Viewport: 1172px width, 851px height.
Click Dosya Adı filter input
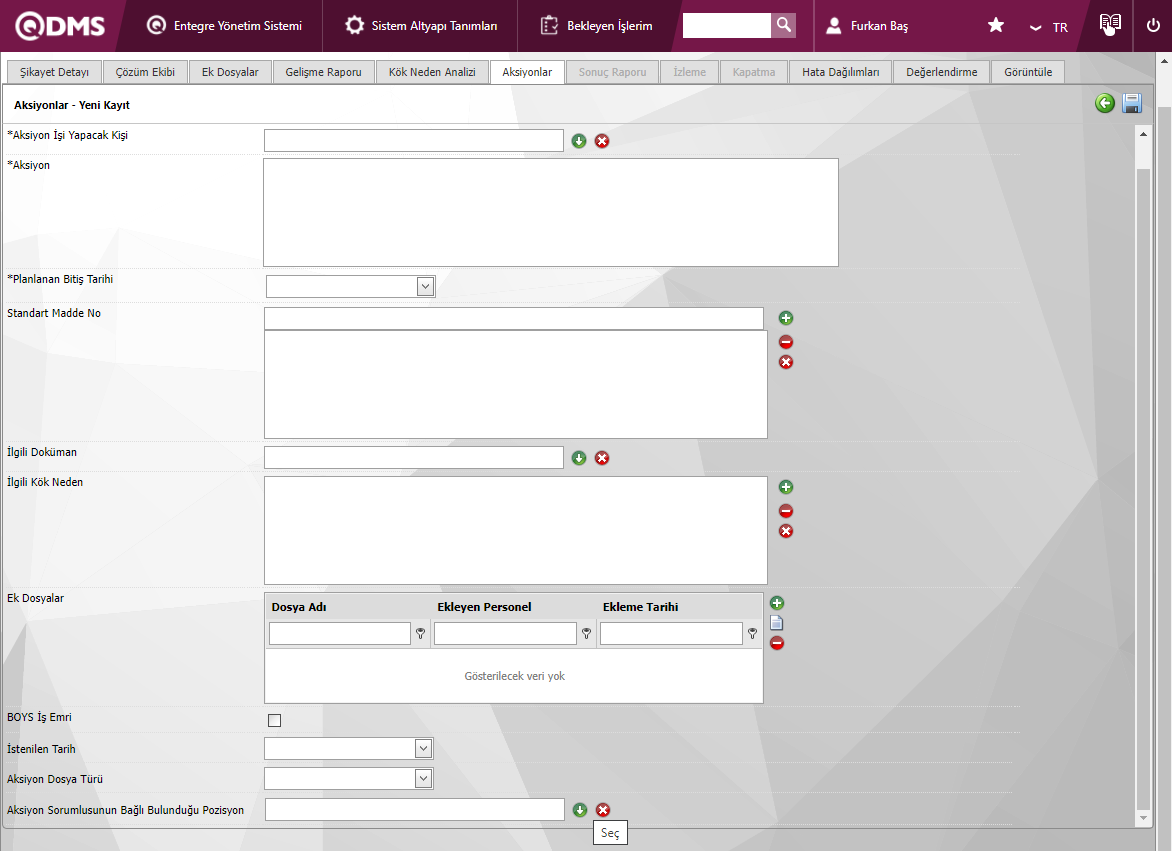pyautogui.click(x=339, y=634)
